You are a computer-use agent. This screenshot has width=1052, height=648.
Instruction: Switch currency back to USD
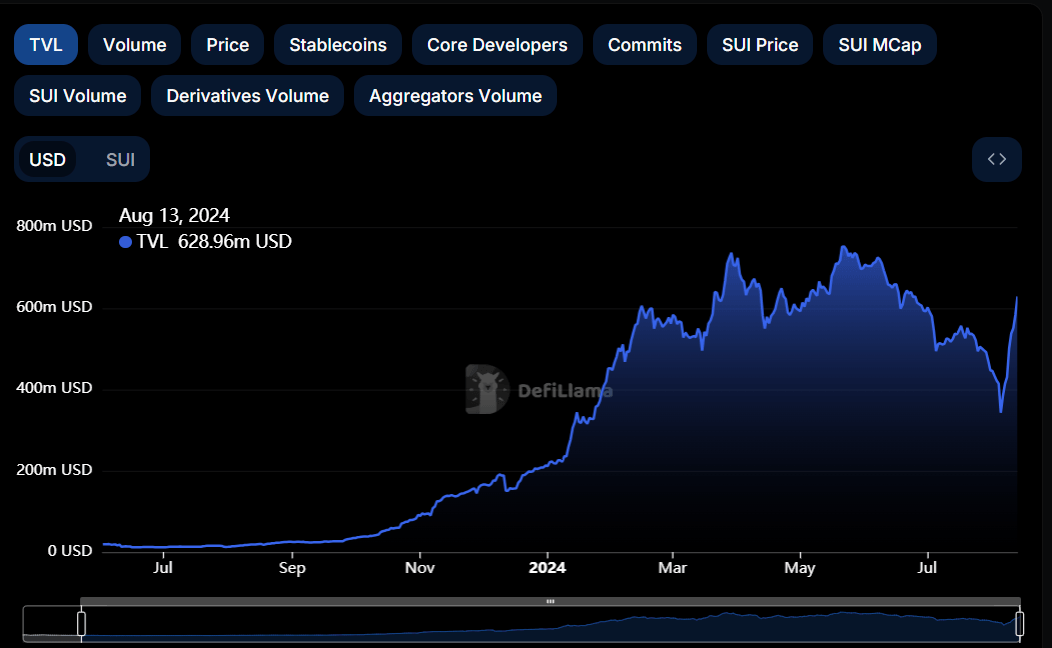(x=47, y=159)
